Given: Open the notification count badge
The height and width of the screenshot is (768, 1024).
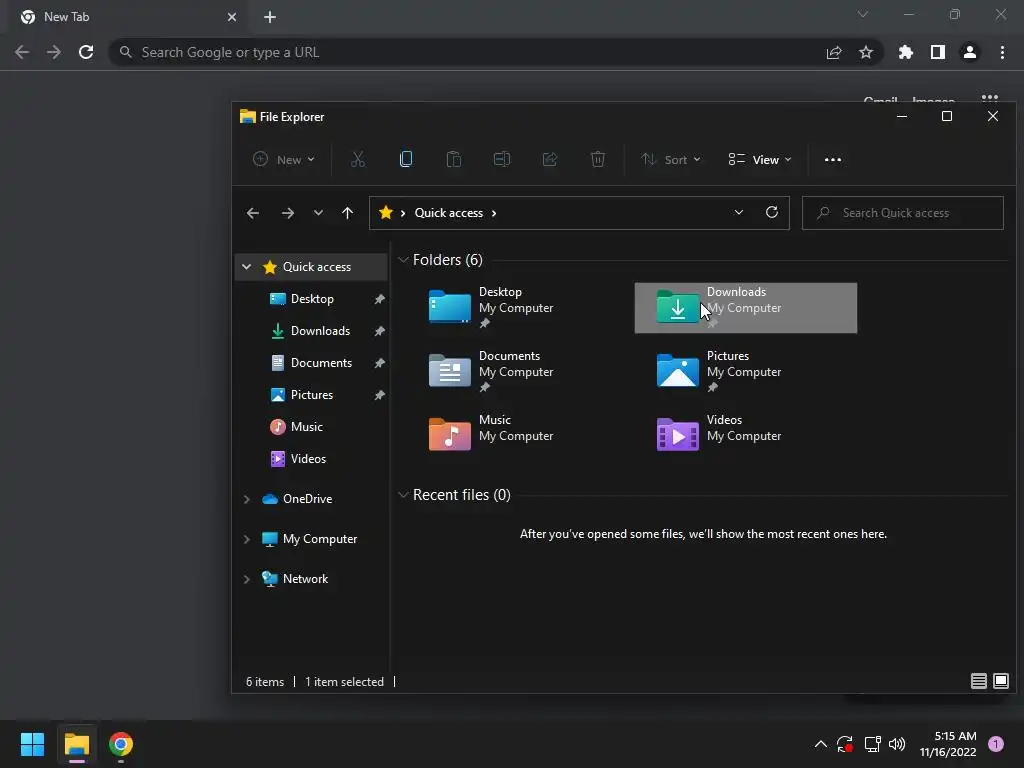Looking at the screenshot, I should click(995, 744).
